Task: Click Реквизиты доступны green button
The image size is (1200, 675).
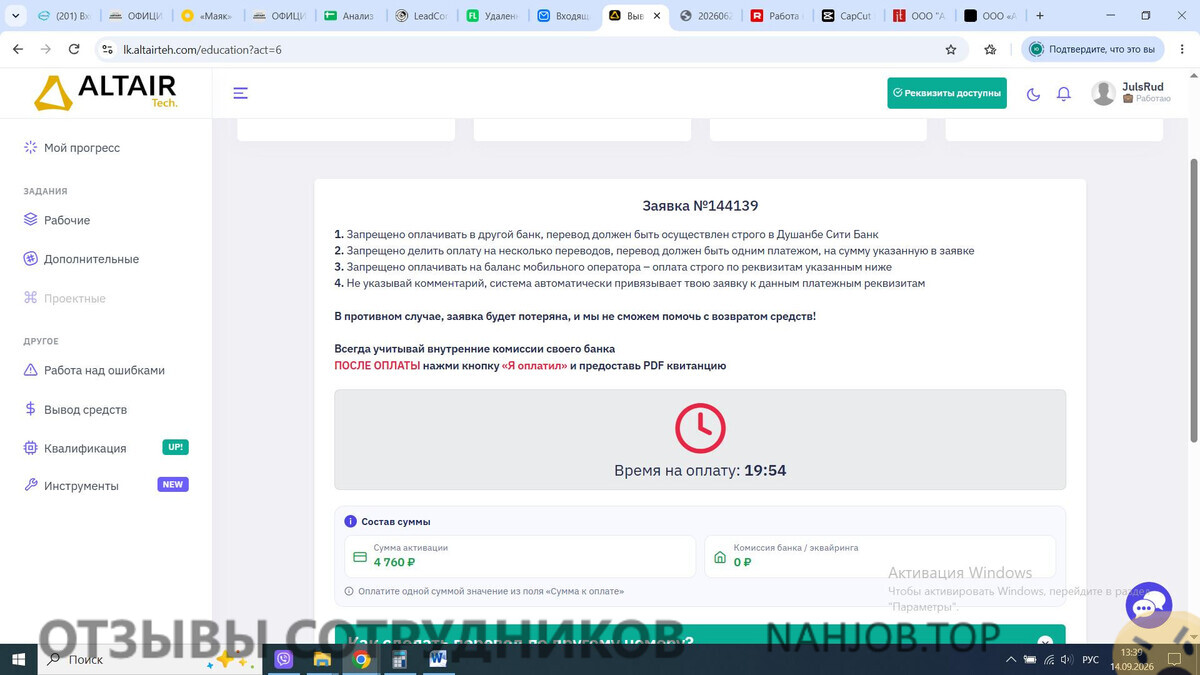Action: tap(947, 93)
